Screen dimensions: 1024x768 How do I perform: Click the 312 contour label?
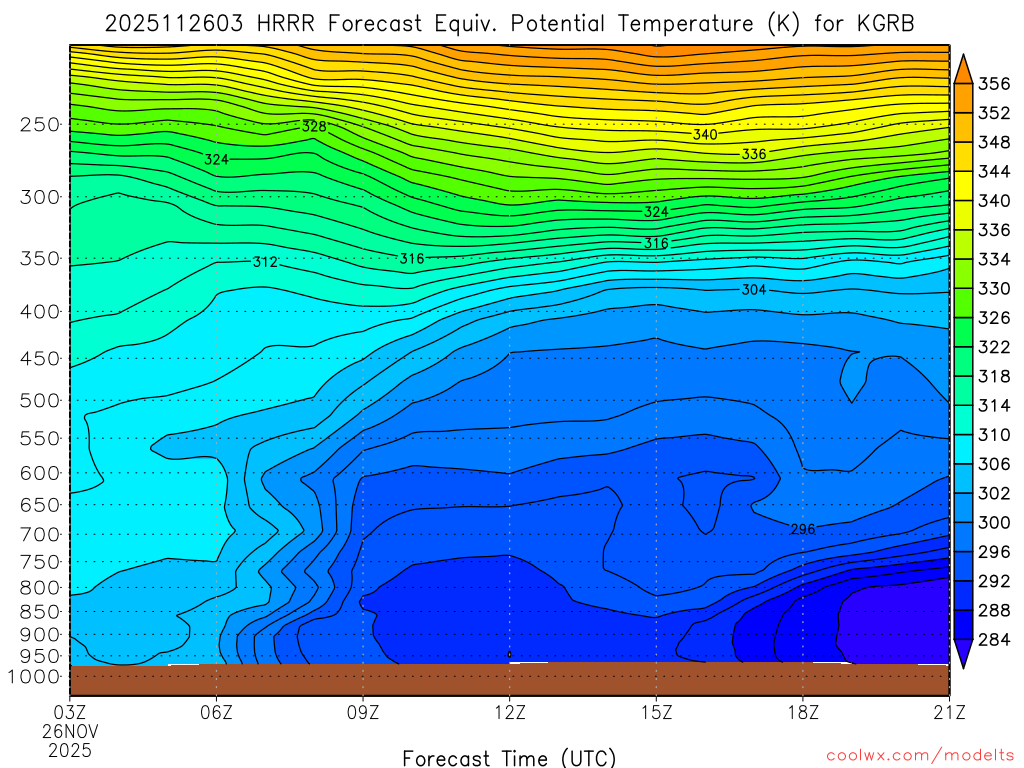click(x=265, y=262)
